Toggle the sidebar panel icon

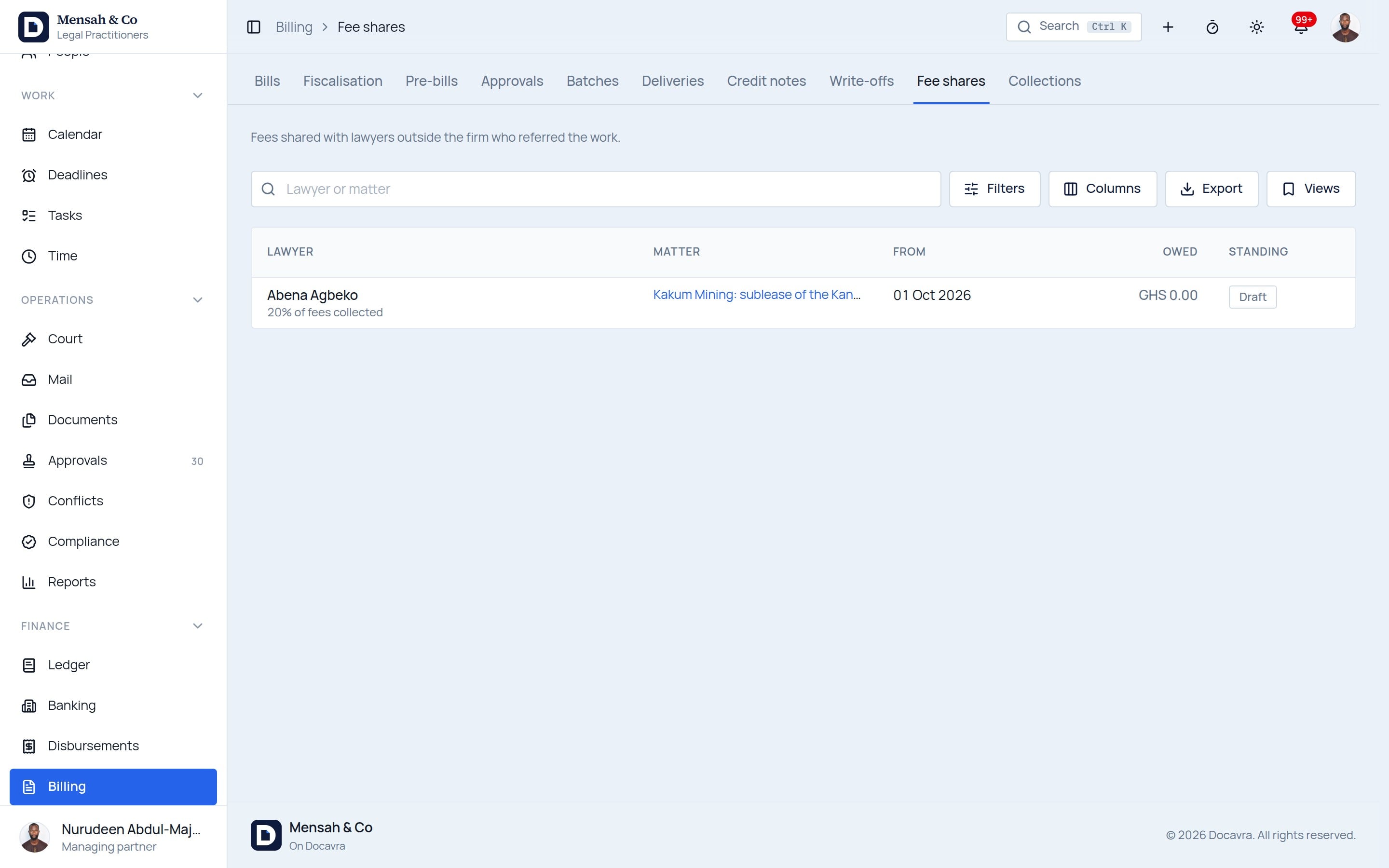(253, 27)
